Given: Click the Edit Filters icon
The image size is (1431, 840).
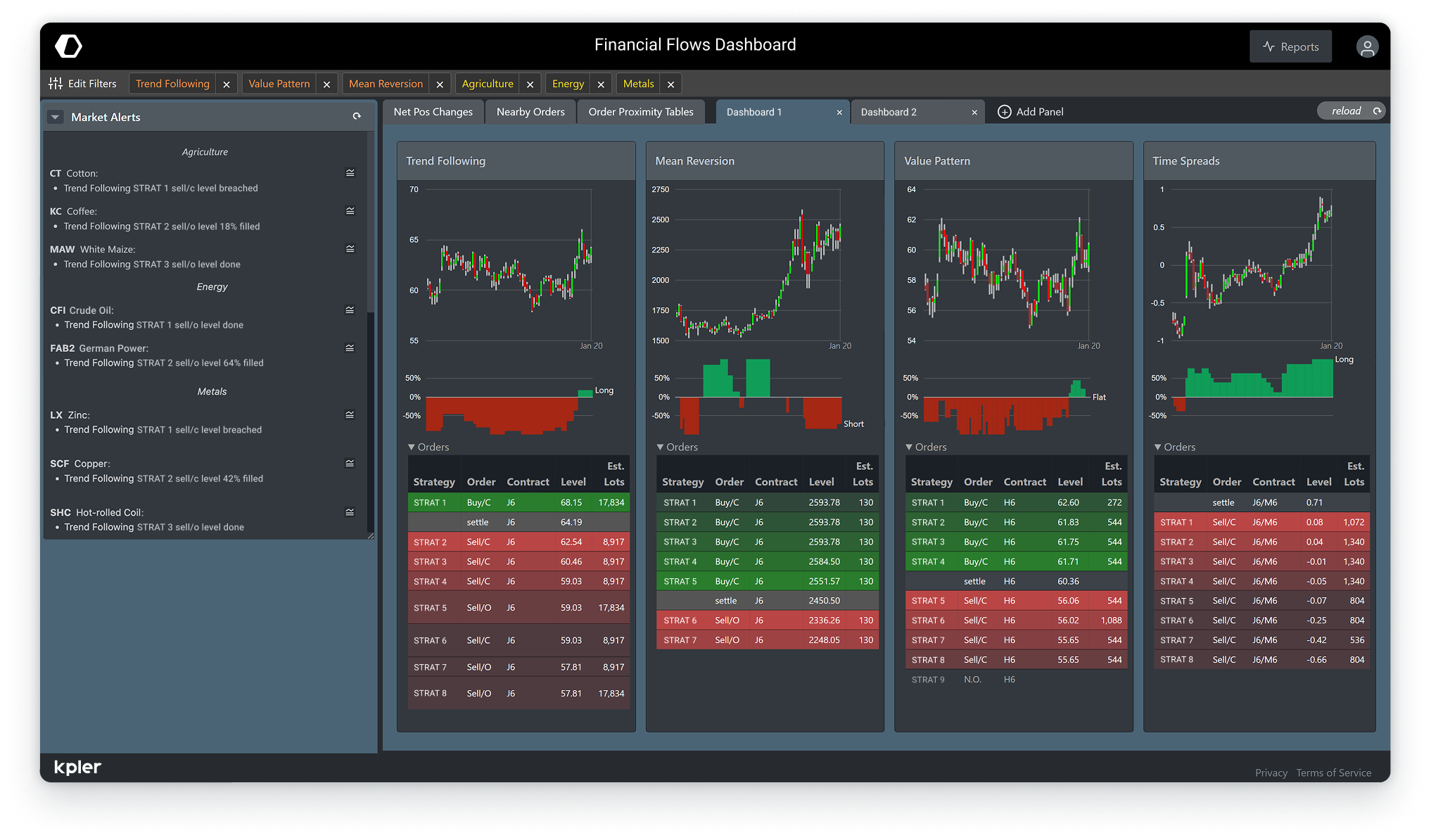Looking at the screenshot, I should pyautogui.click(x=56, y=83).
